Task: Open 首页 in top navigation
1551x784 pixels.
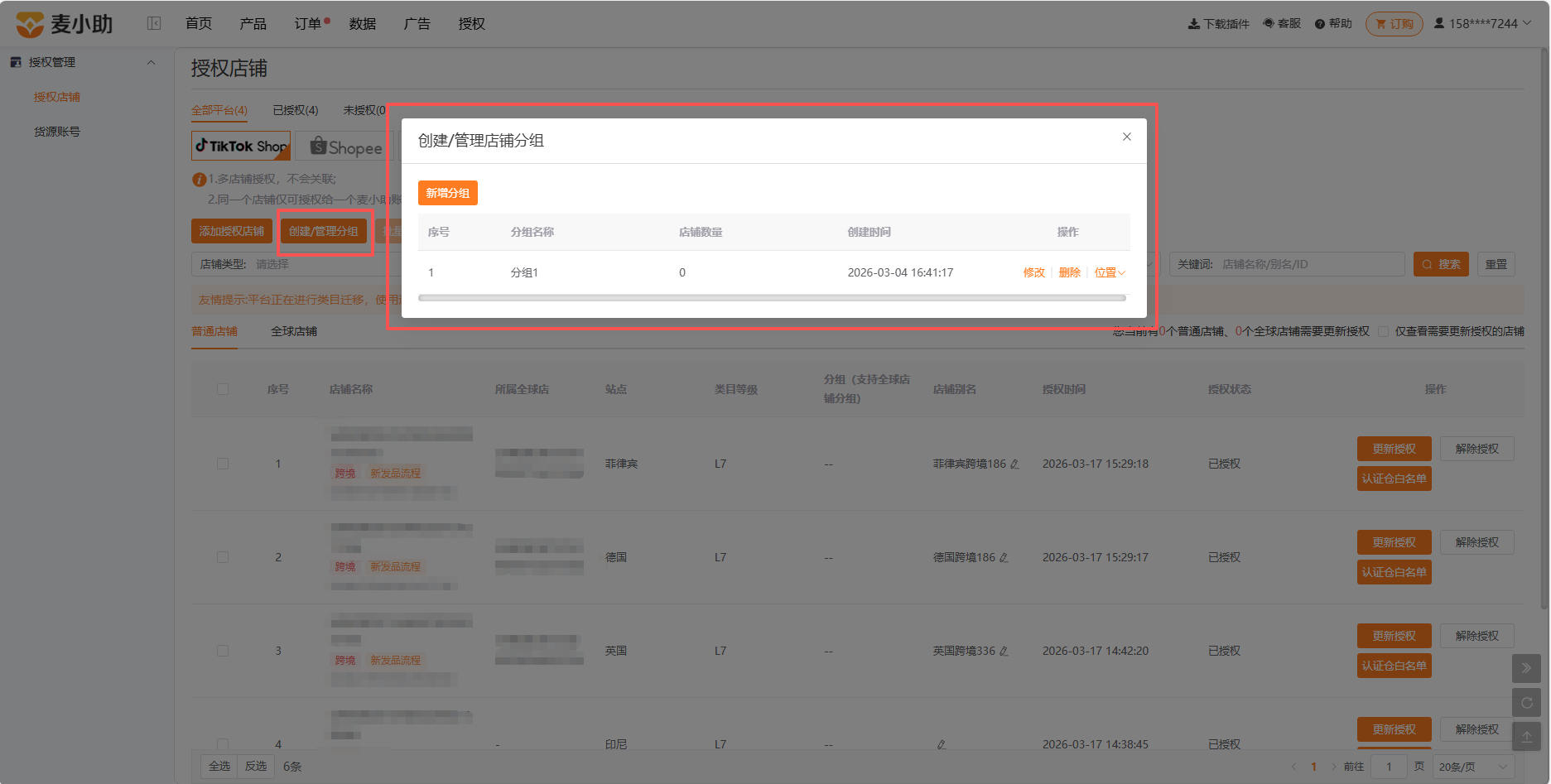Action: [199, 23]
